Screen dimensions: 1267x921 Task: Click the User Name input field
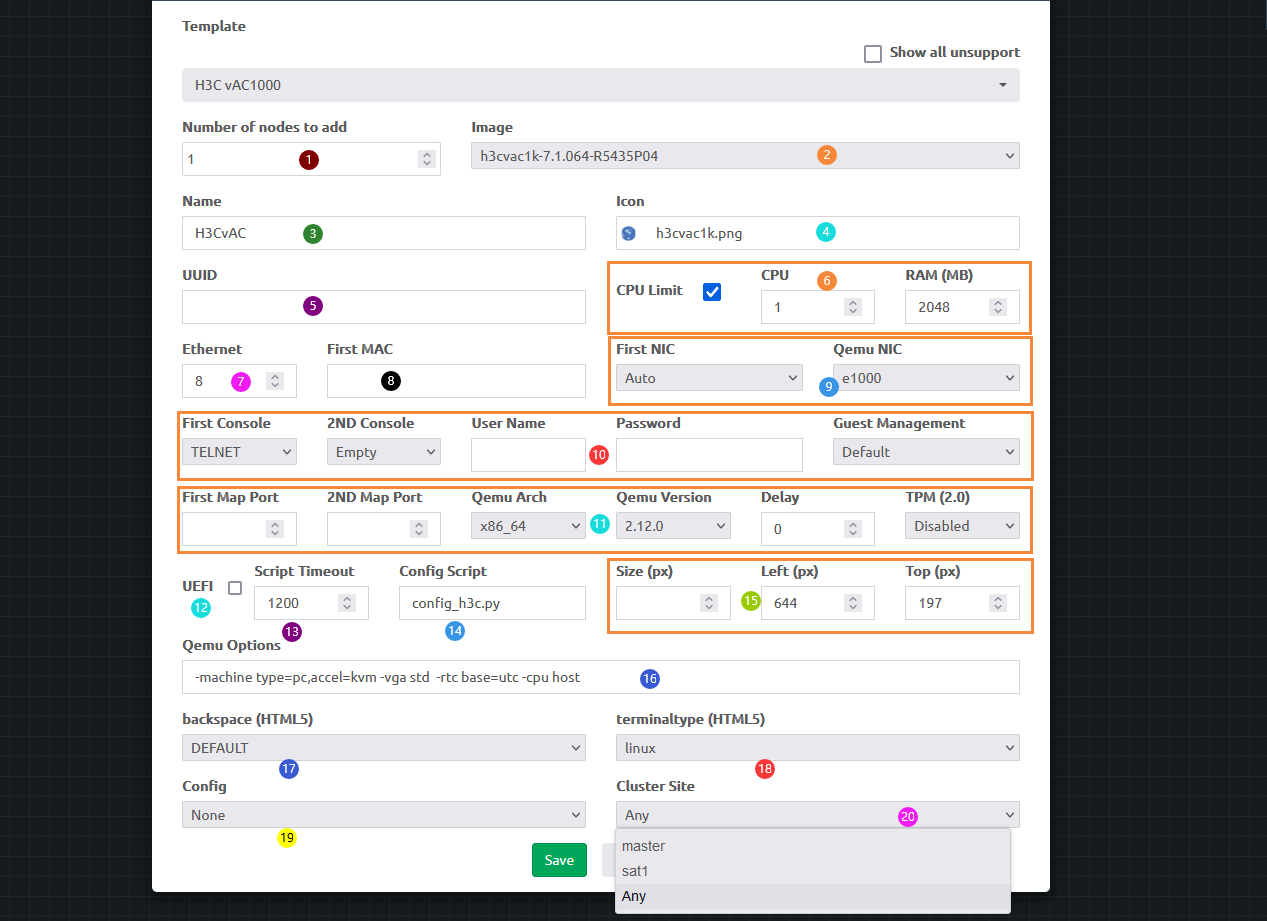[x=528, y=455]
